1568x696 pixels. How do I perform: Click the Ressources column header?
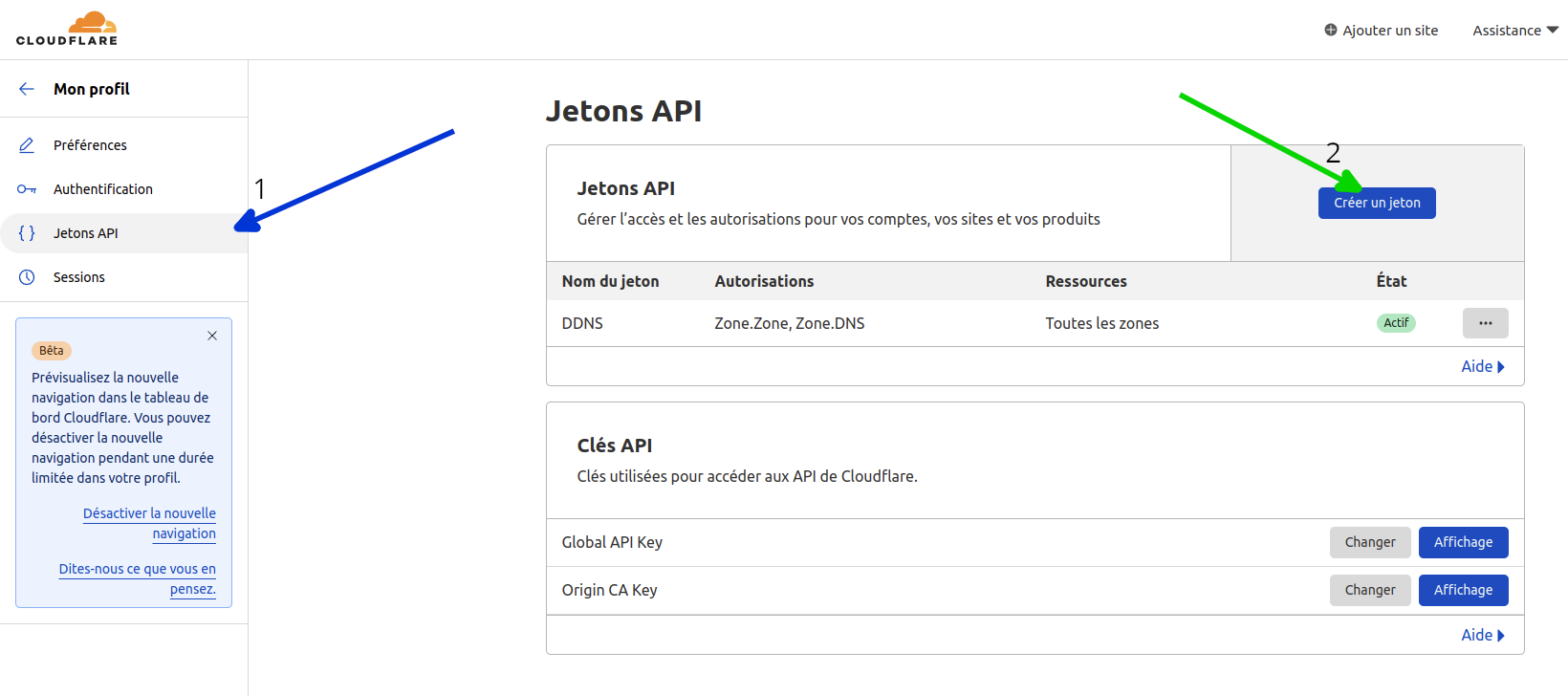tap(1086, 281)
